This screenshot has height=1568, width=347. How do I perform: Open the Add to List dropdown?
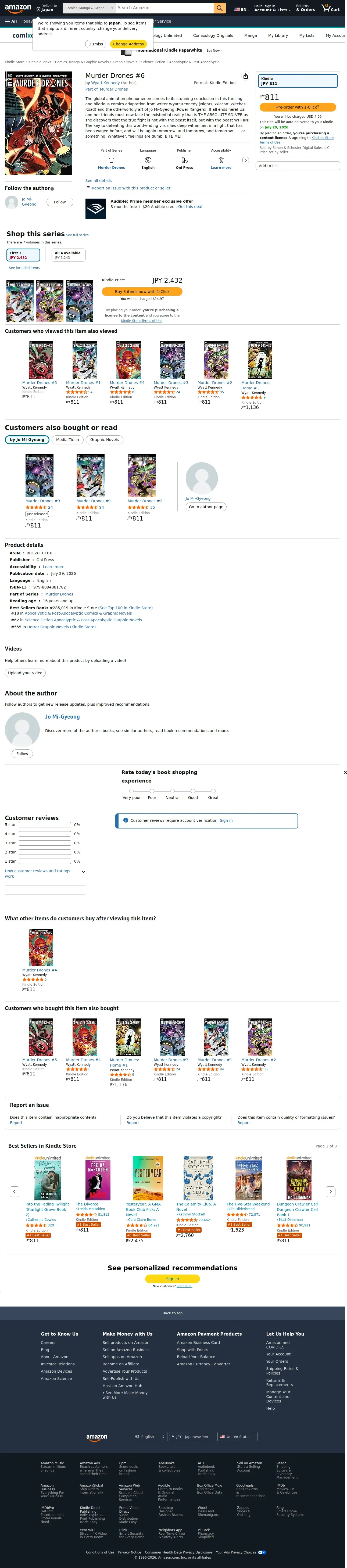[x=298, y=166]
